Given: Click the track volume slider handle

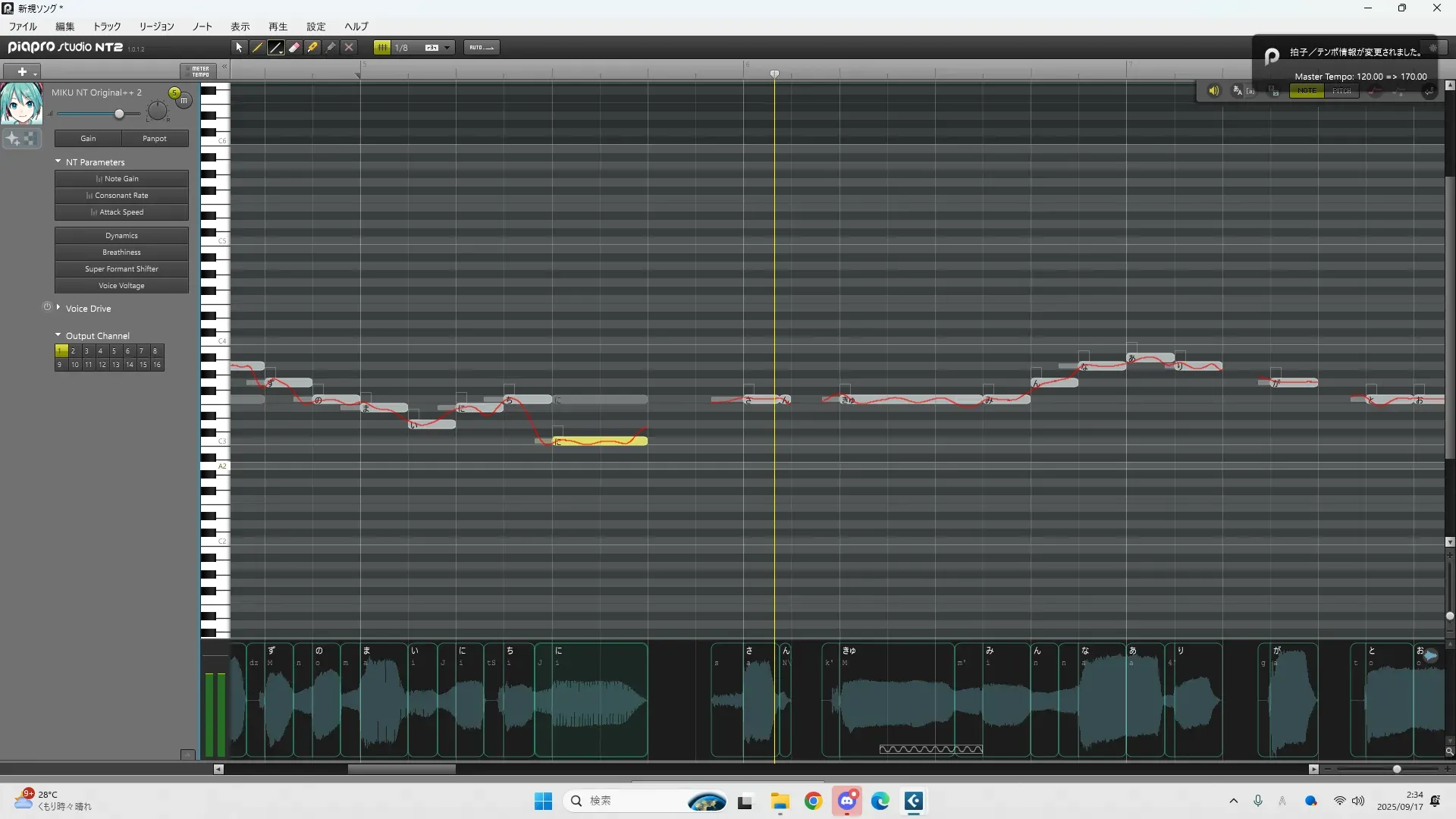Looking at the screenshot, I should click(x=119, y=114).
